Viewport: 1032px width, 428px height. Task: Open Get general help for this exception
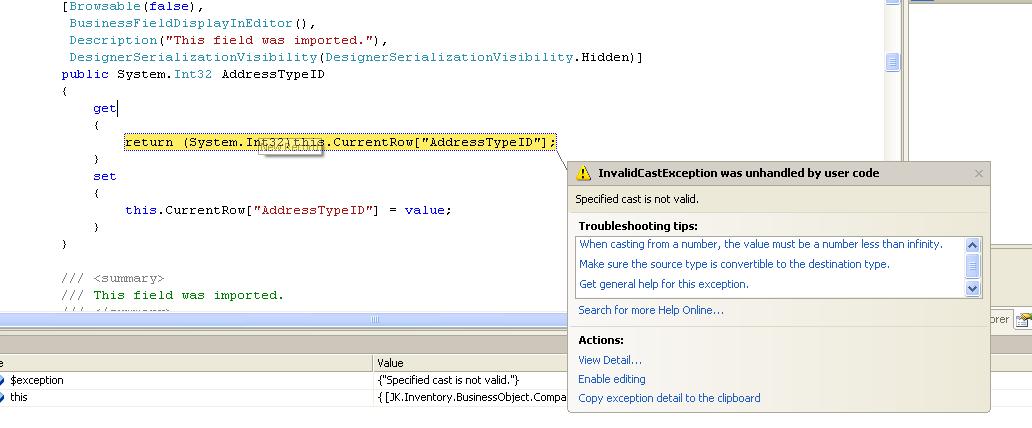pyautogui.click(x=664, y=284)
